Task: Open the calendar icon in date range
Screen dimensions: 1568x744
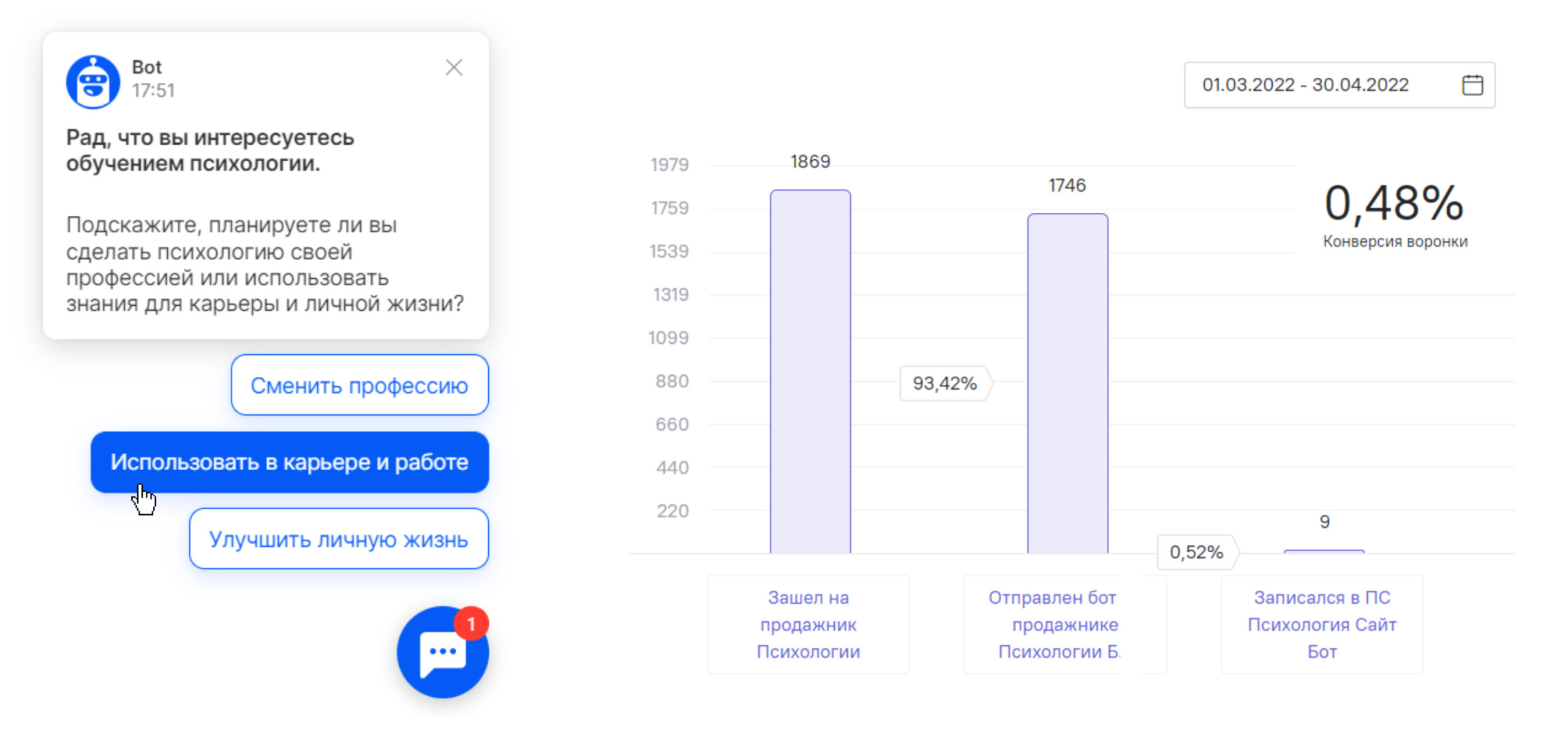Action: coord(1472,85)
